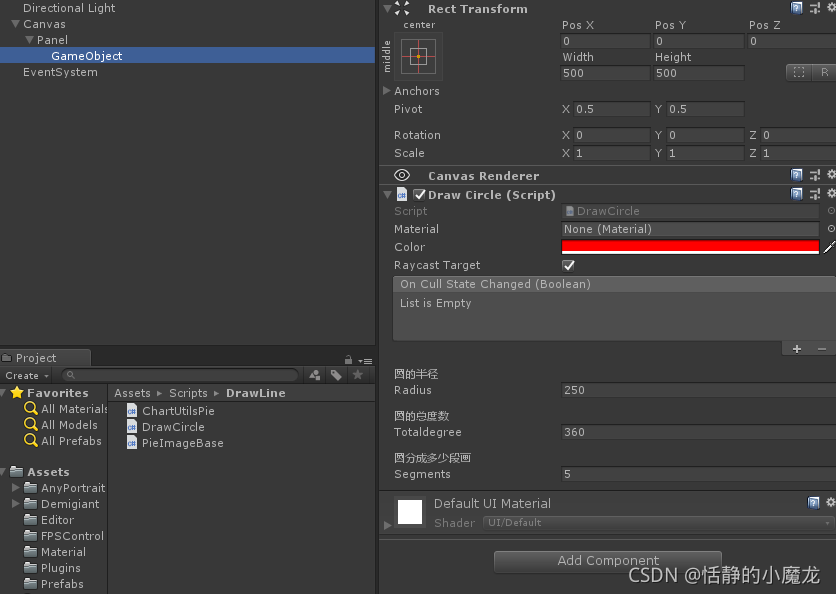Image resolution: width=836 pixels, height=594 pixels.
Task: Navigate to Assets breadcrumb
Action: pos(132,393)
